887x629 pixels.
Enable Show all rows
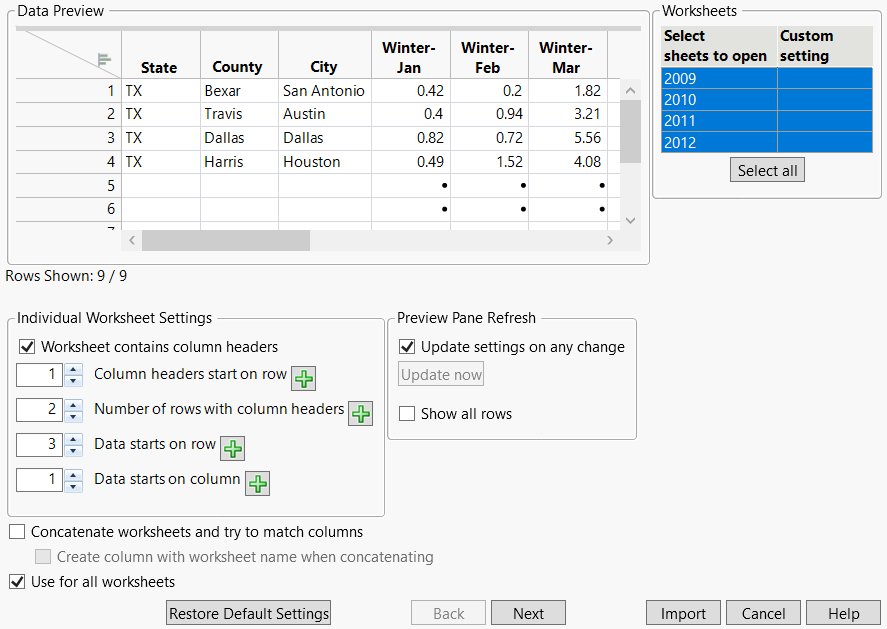(x=407, y=413)
